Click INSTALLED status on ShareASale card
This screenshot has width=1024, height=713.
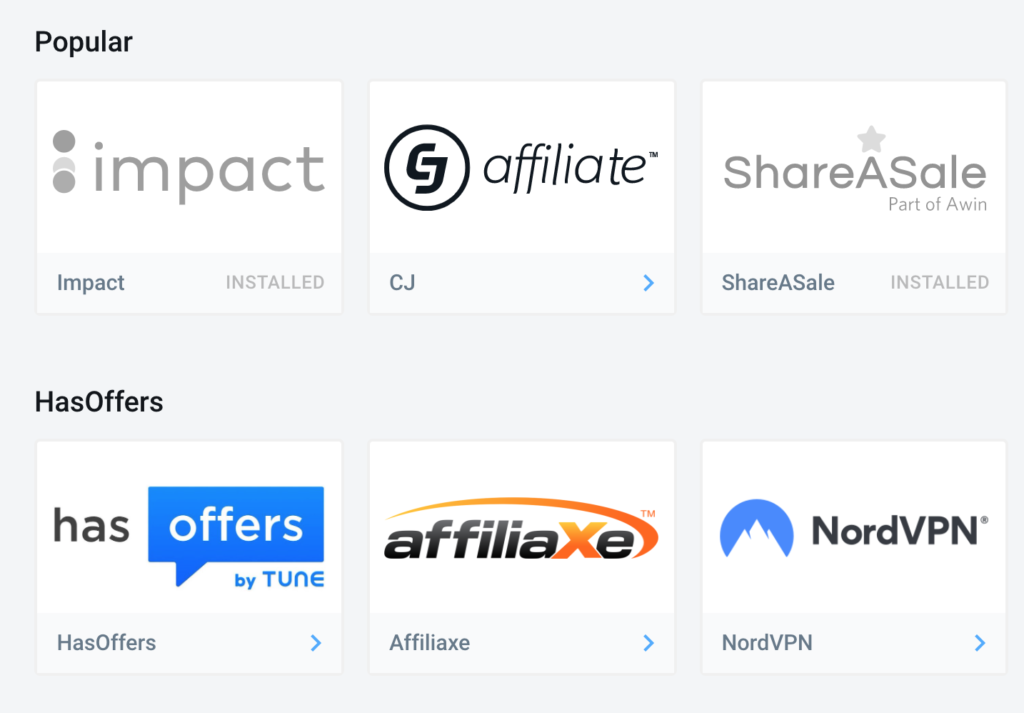[x=940, y=283]
